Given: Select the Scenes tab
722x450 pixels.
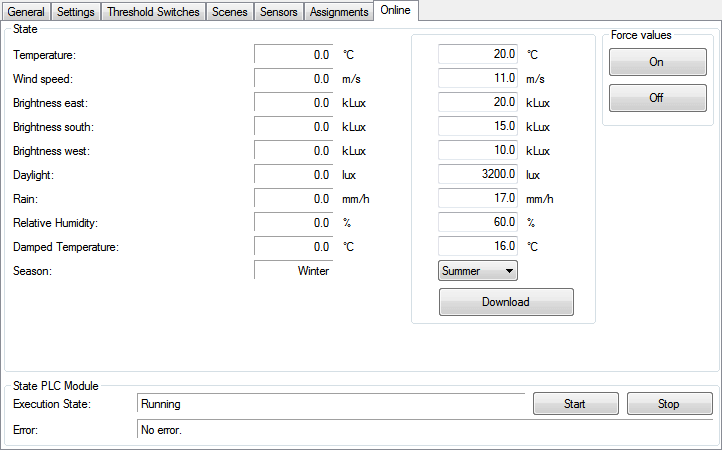Looking at the screenshot, I should 229,12.
